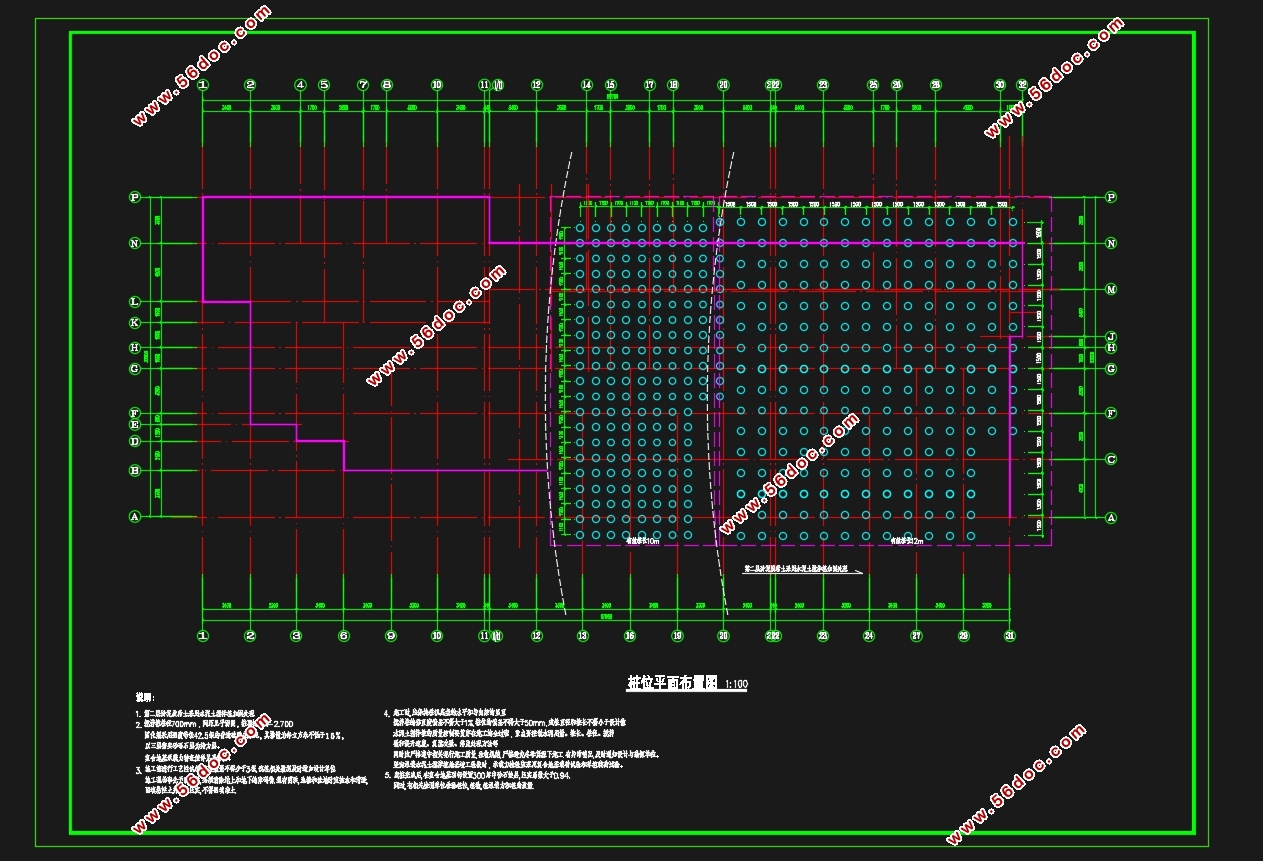Select the 1:100 scale text beside the title
The width and height of the screenshot is (1263, 861).
pyautogui.click(x=735, y=685)
